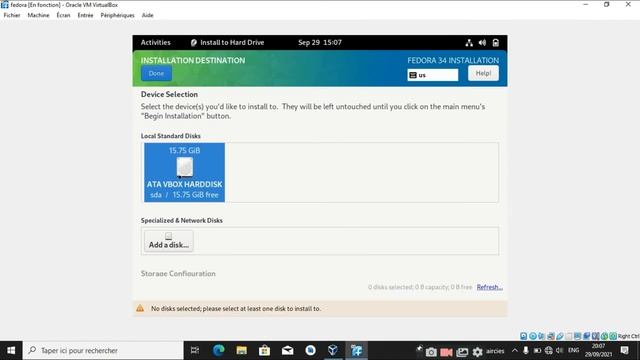Click the disk icon above Add a disk...
Image resolution: width=640 pixels, height=360 pixels.
[x=169, y=236]
